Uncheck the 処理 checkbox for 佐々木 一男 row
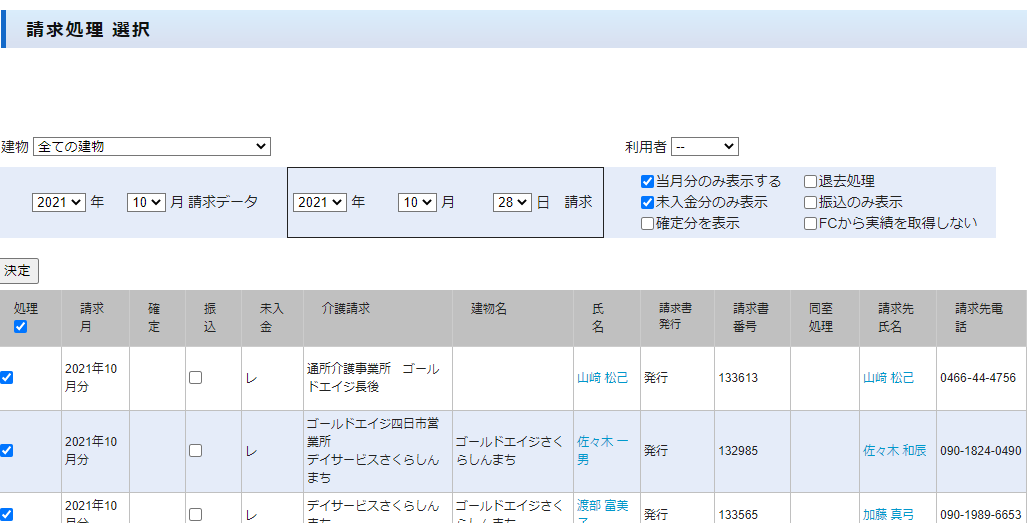Image resolution: width=1027 pixels, height=523 pixels. point(7,451)
